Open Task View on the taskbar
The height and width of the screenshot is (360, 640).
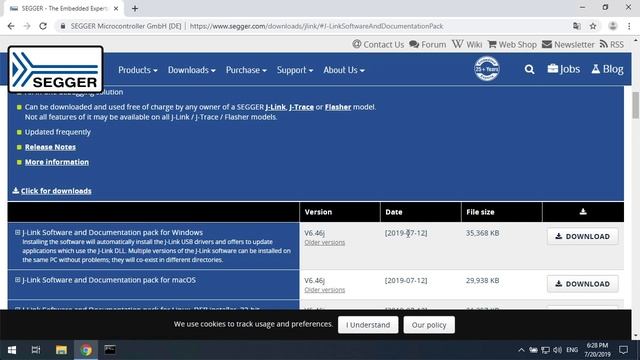(36, 350)
